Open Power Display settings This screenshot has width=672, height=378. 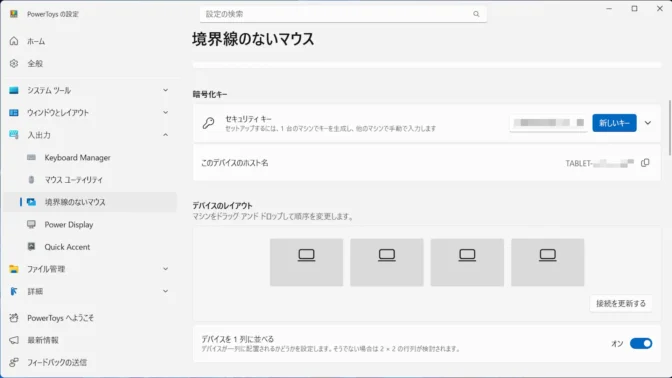[89, 224]
